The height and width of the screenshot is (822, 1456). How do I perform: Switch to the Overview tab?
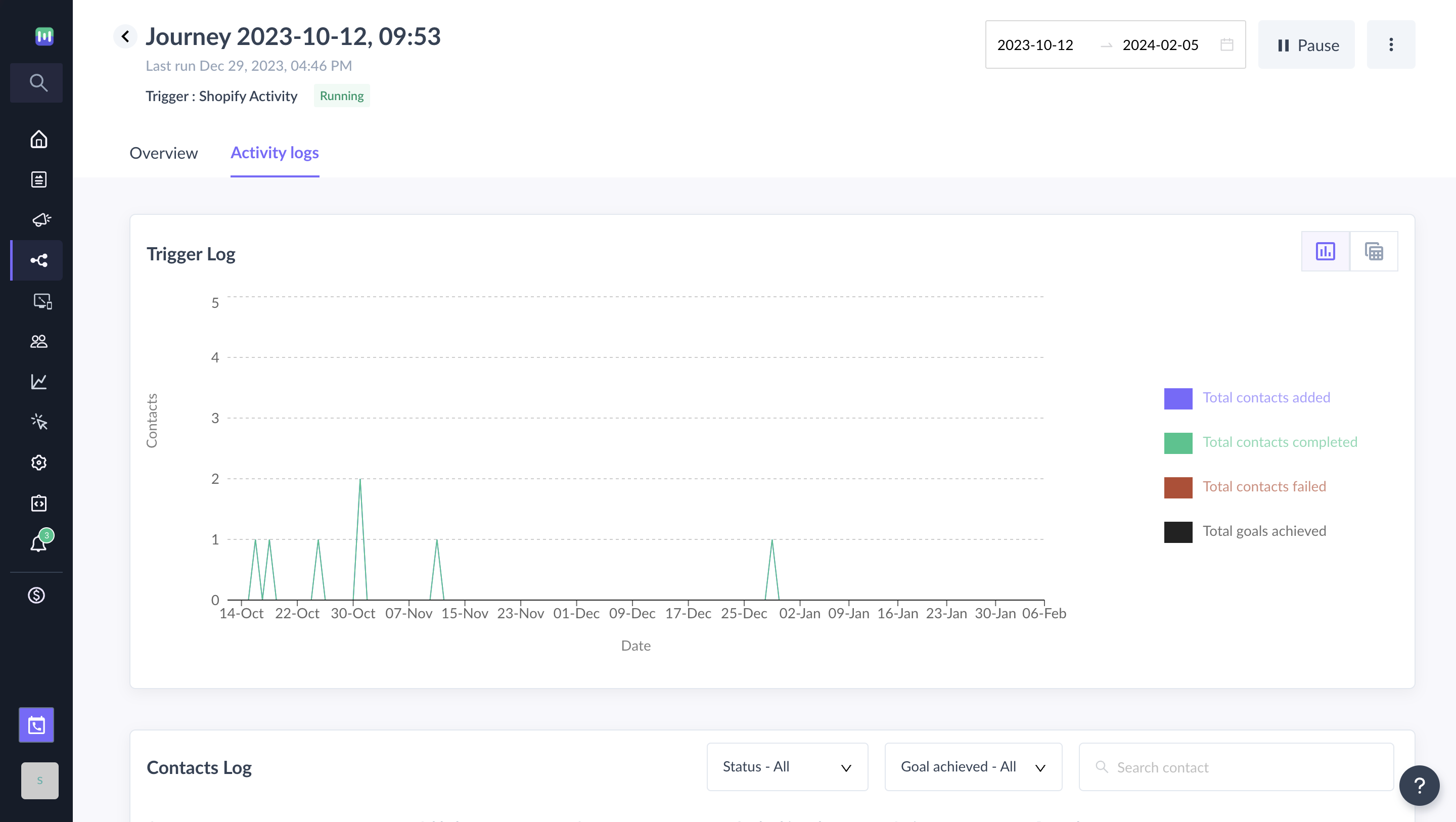[x=163, y=152]
